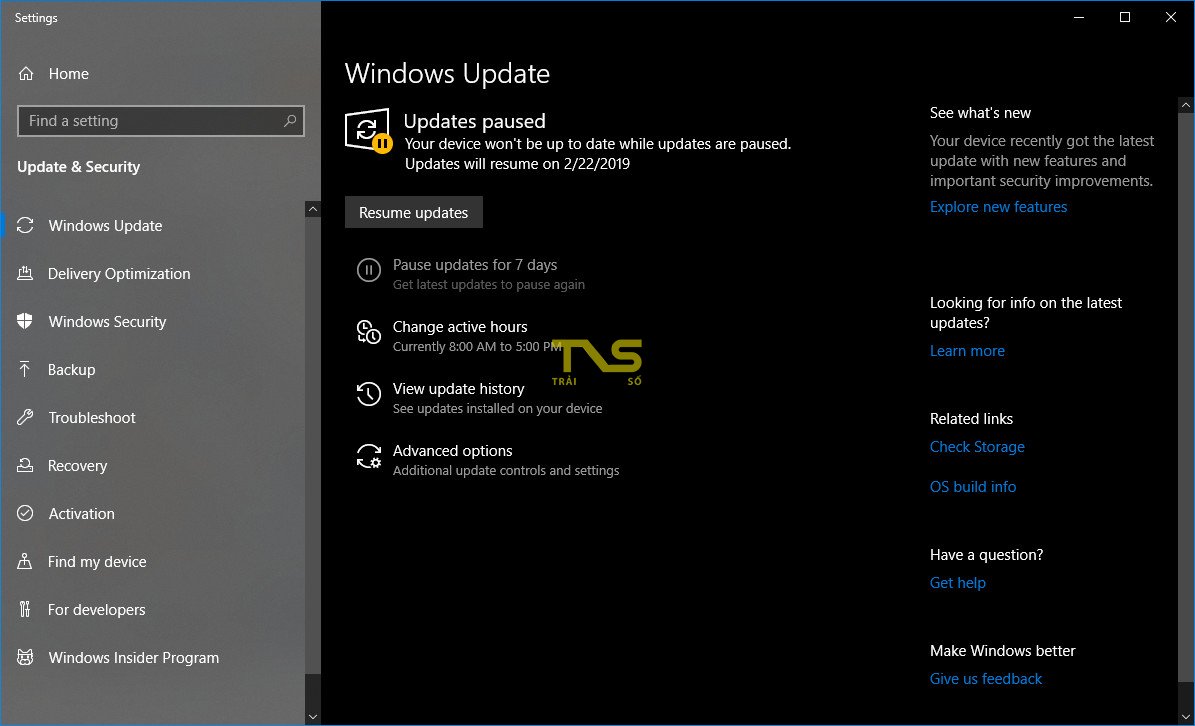Click the Windows Security shield icon

(25, 321)
